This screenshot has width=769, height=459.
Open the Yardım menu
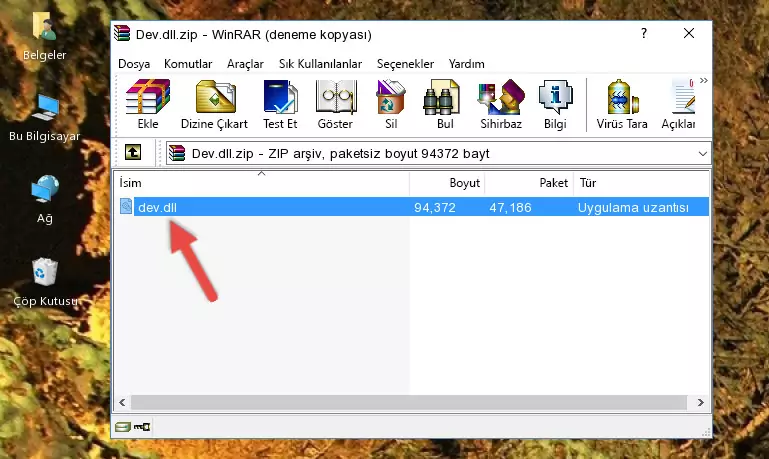click(466, 64)
